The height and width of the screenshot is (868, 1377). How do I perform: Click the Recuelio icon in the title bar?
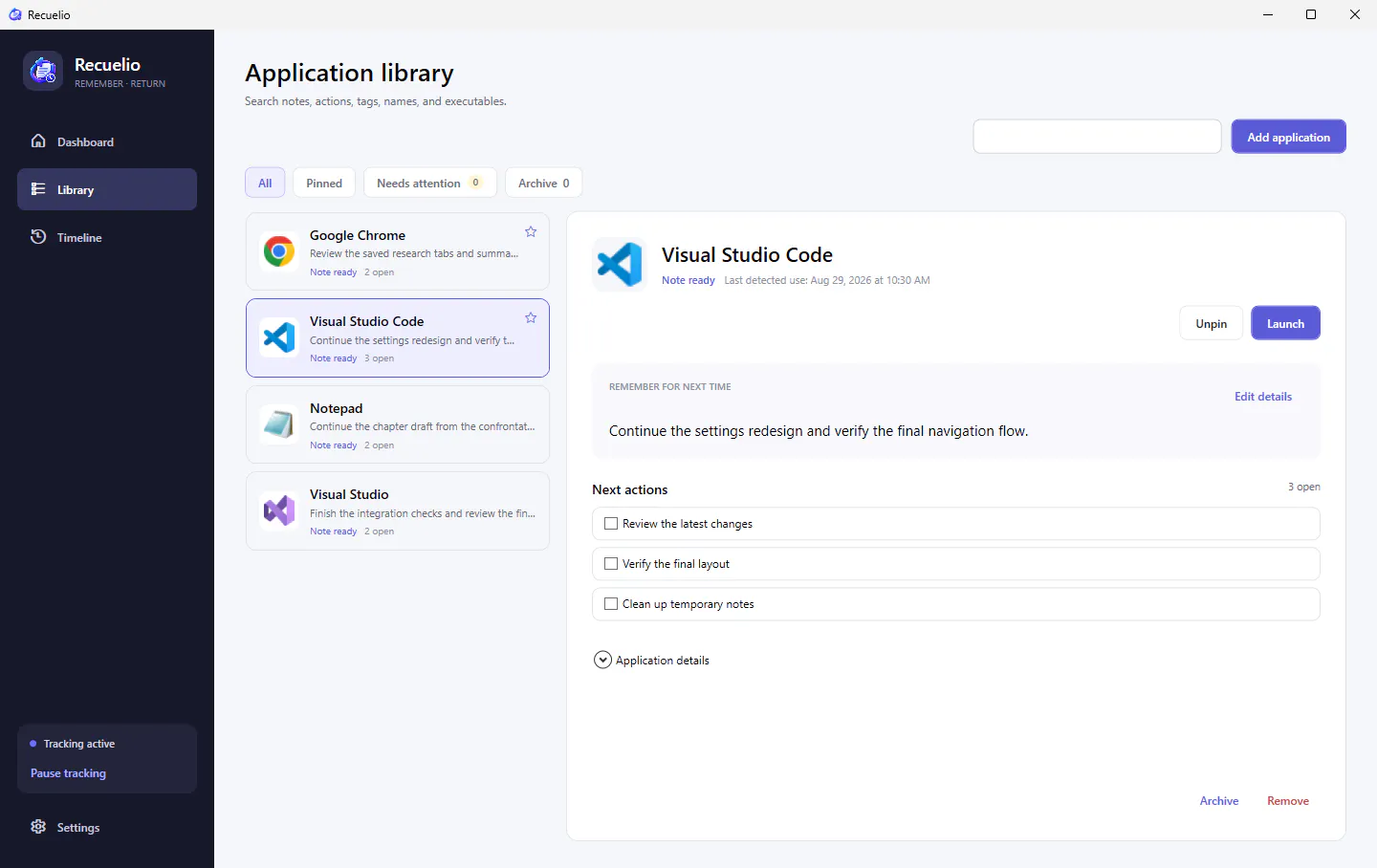click(14, 14)
